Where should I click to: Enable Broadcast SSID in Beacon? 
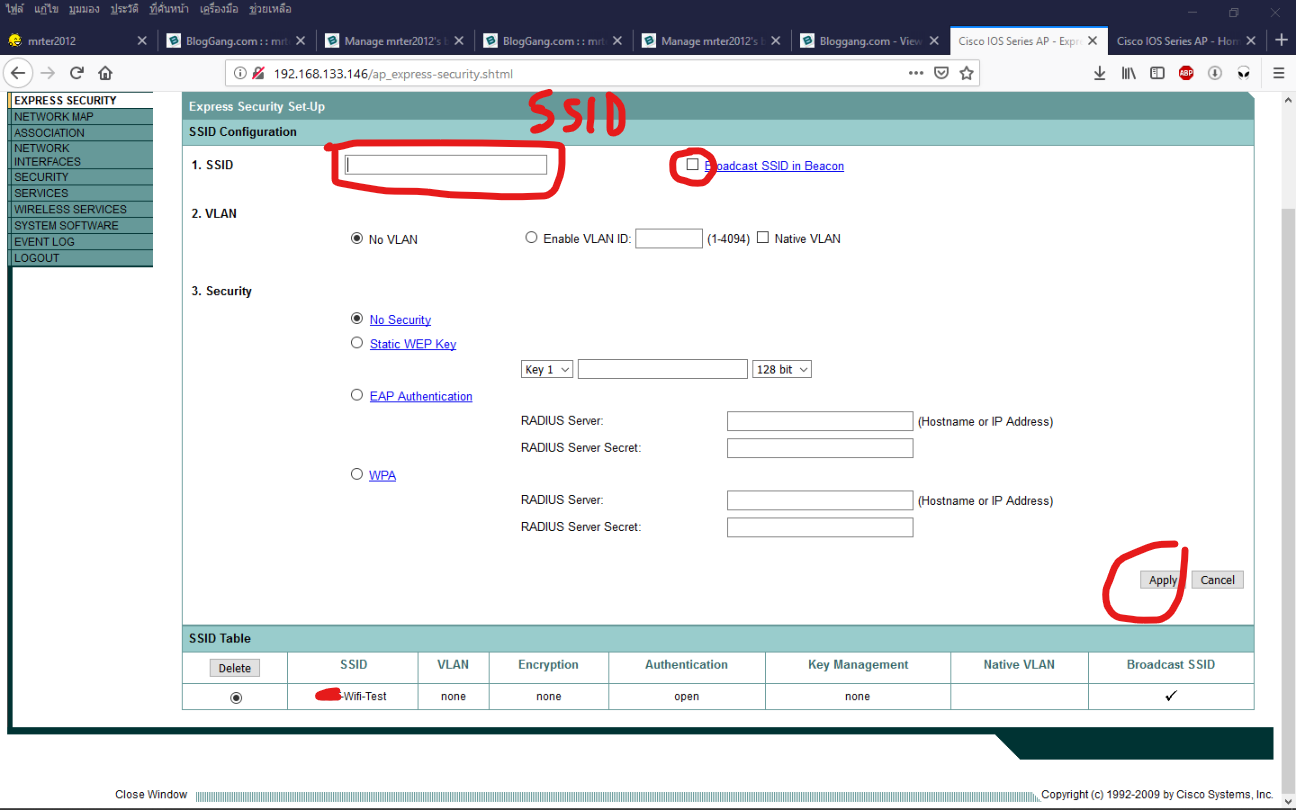(x=692, y=165)
